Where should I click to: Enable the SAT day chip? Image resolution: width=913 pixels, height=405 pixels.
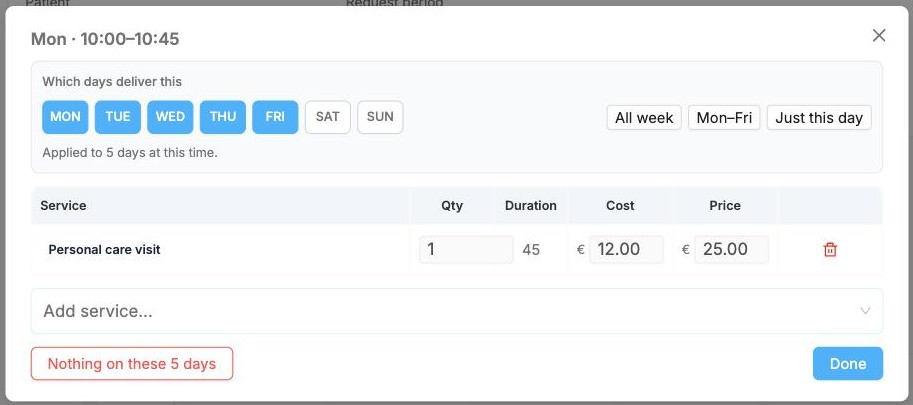(328, 117)
